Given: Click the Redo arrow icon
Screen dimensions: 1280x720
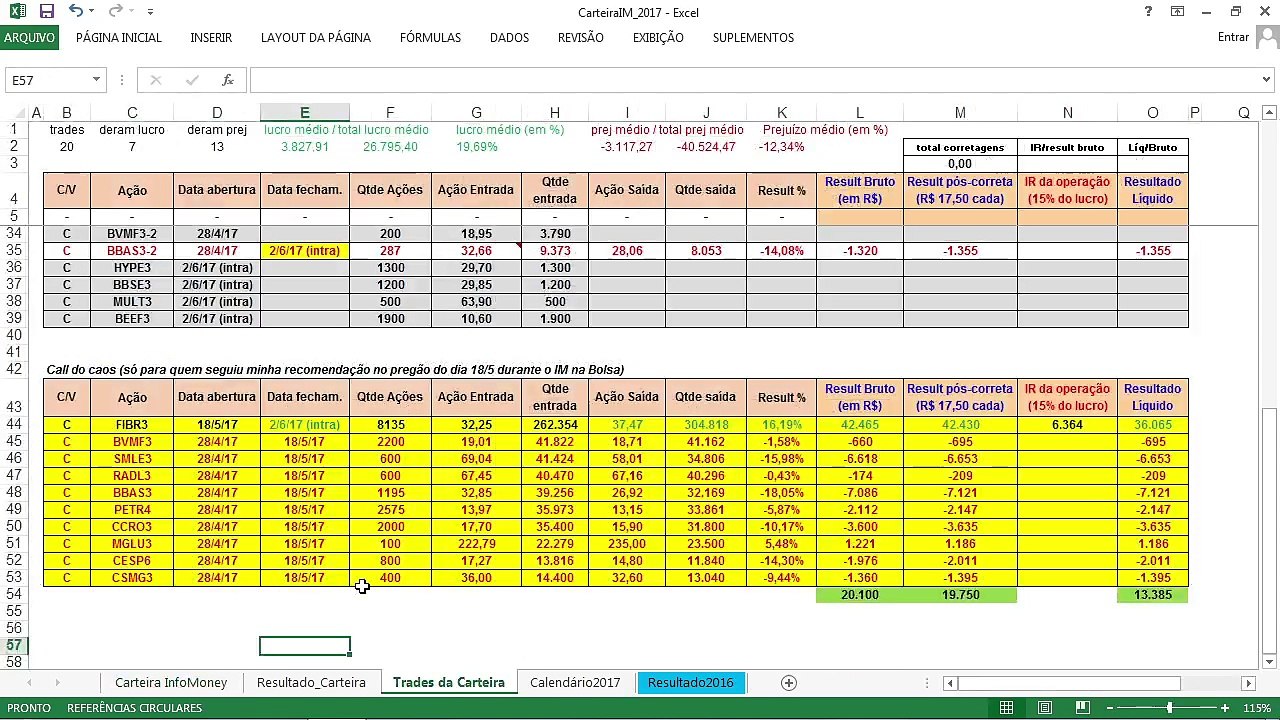Looking at the screenshot, I should 115,12.
